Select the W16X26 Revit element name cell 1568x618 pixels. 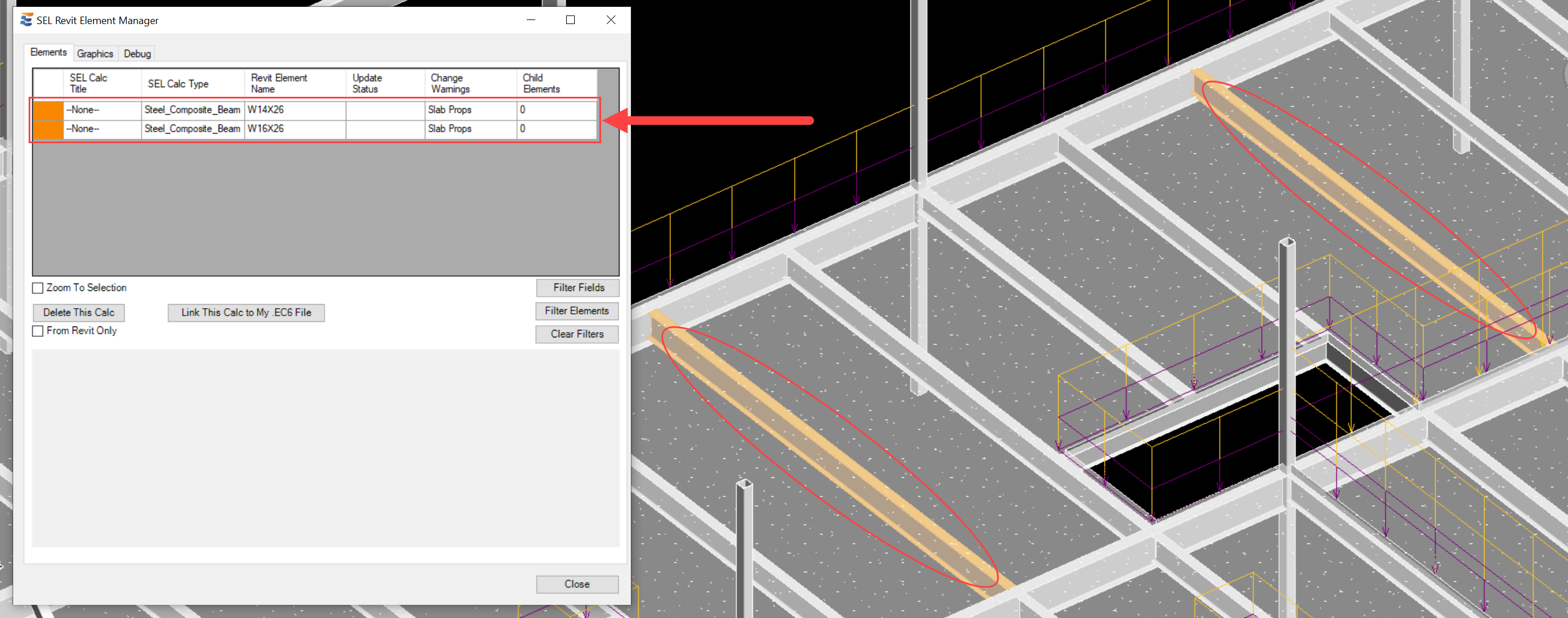tap(295, 129)
